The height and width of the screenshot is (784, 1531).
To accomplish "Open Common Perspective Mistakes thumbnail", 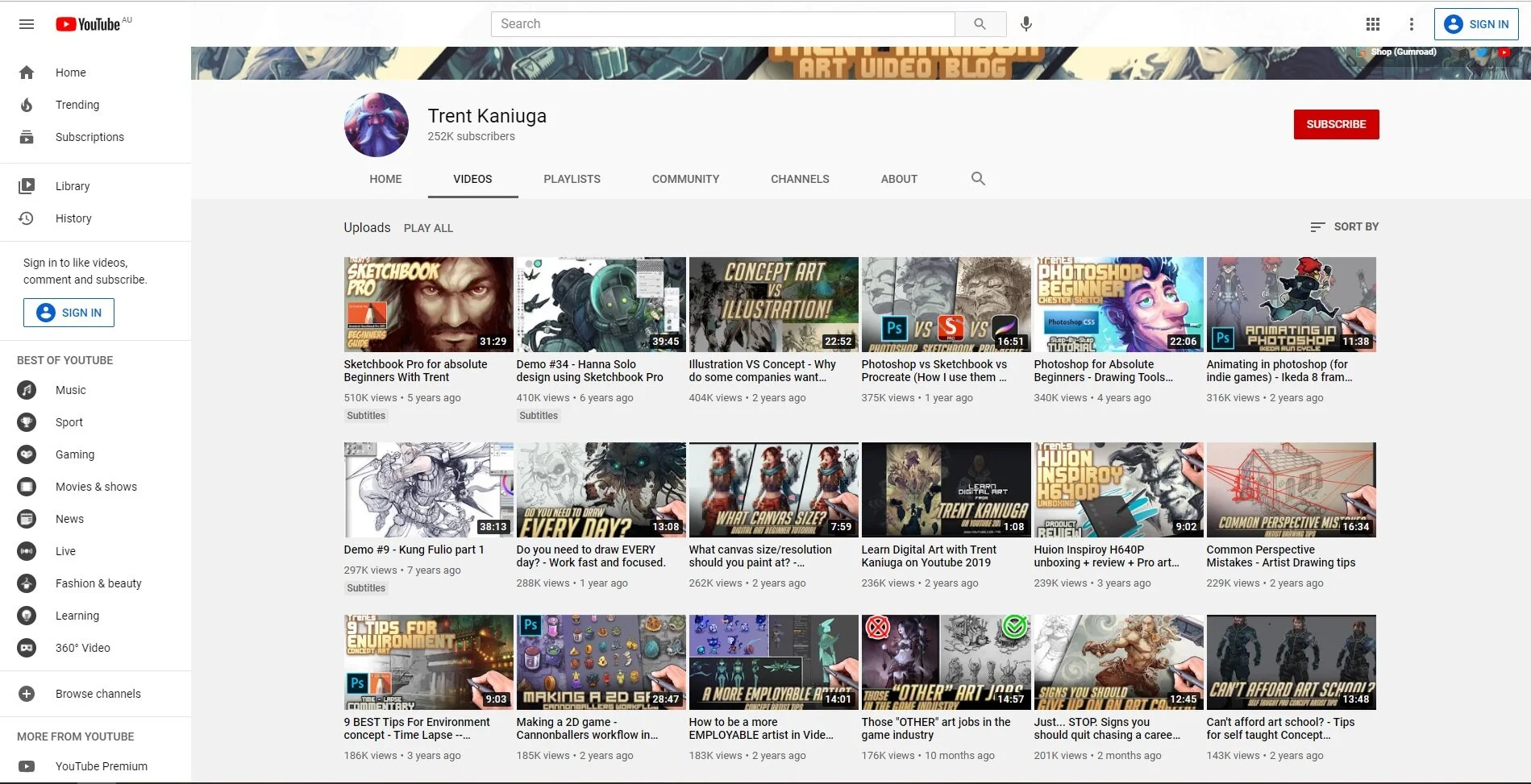I will point(1291,490).
